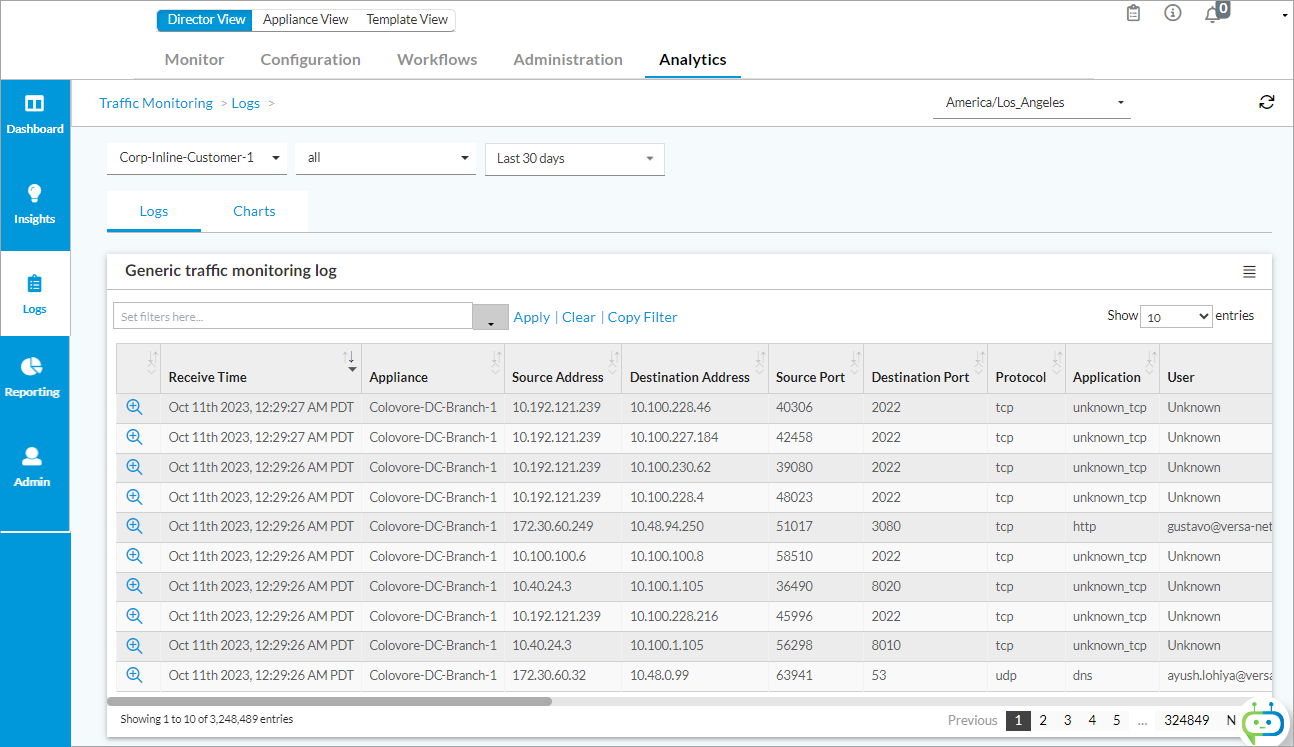Image resolution: width=1294 pixels, height=747 pixels.
Task: Open the clipboard tasks icon in the header
Action: (1133, 14)
